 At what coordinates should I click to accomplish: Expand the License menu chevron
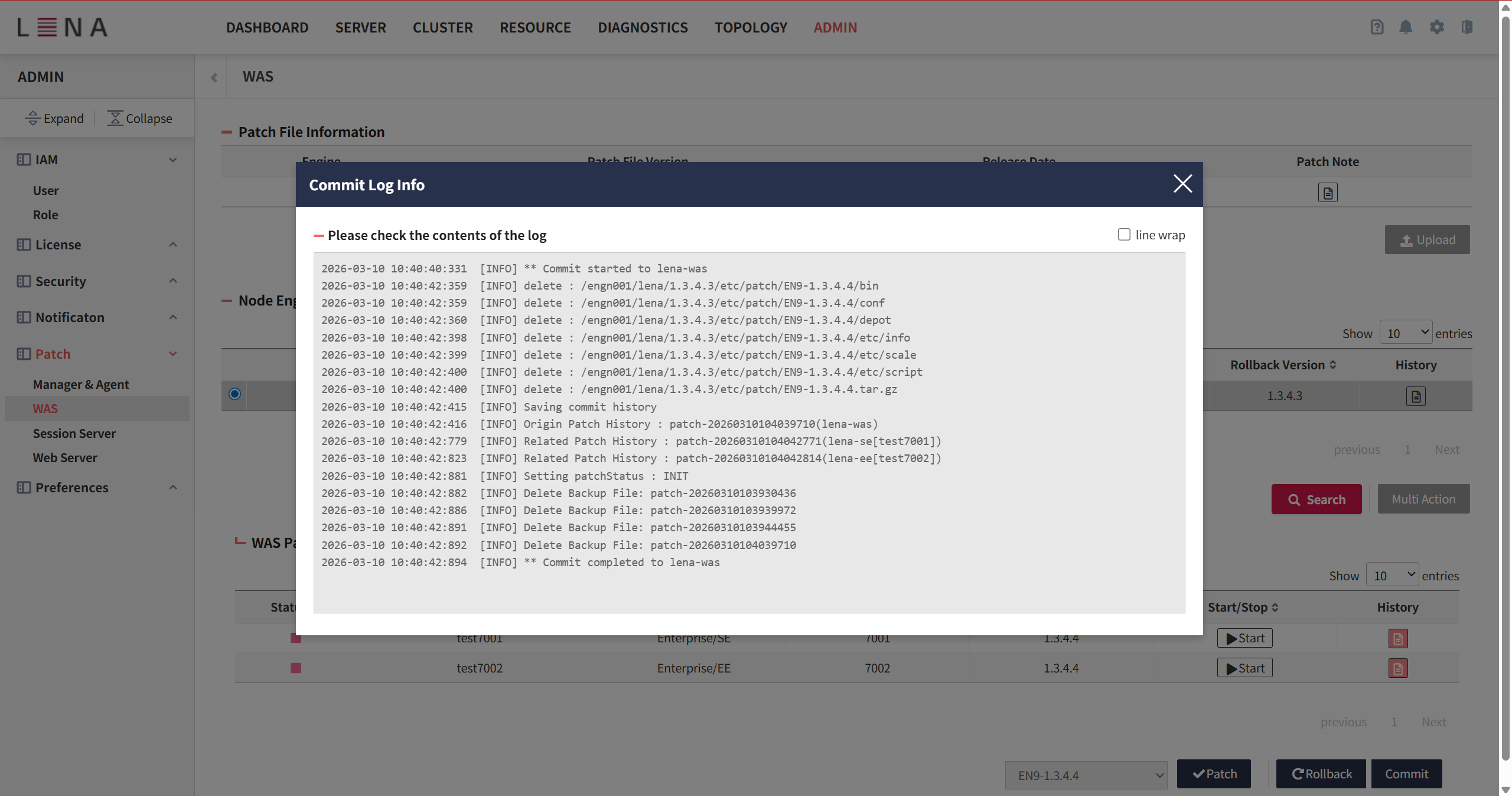coord(173,245)
